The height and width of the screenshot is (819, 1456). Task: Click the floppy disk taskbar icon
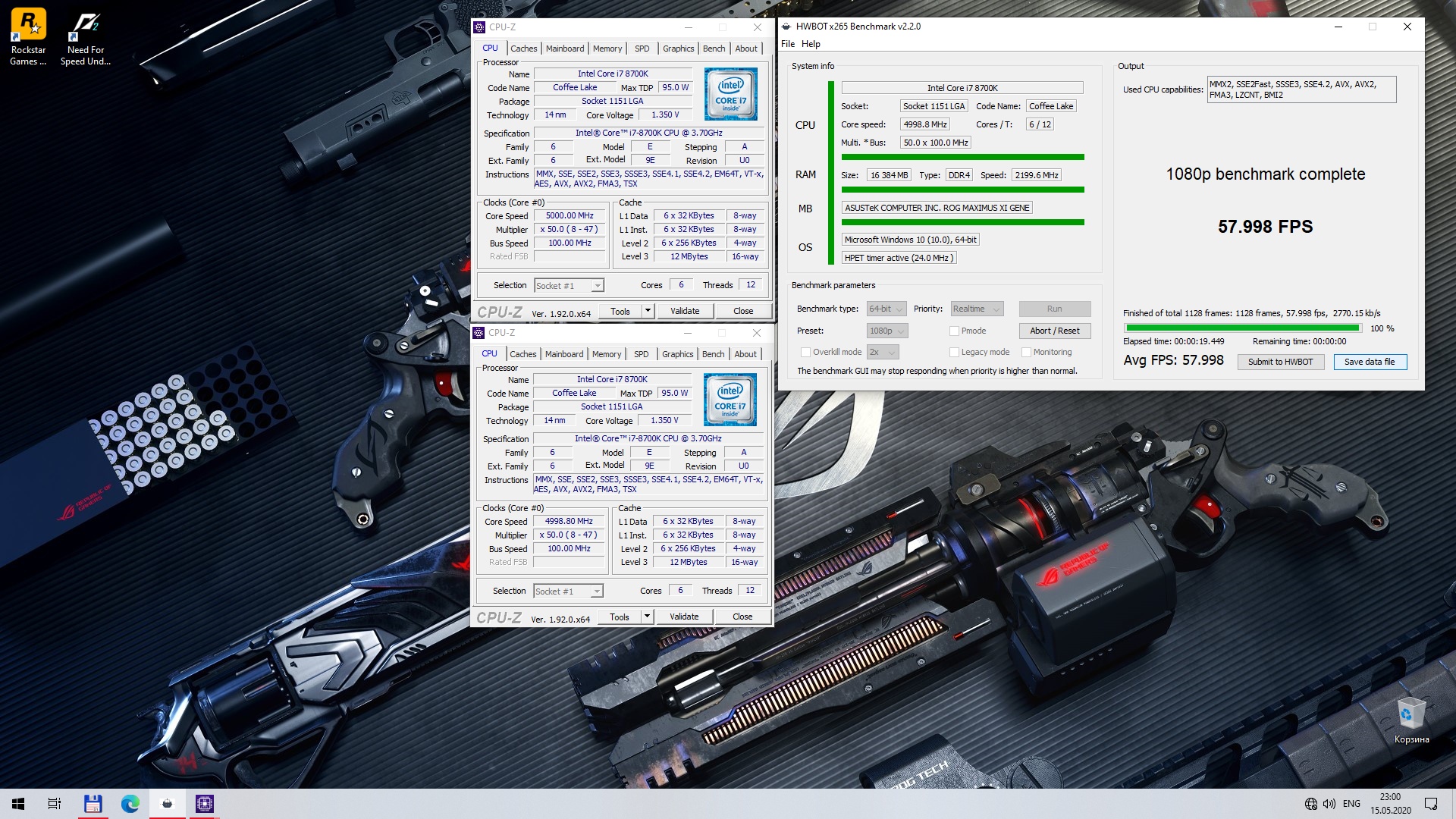point(93,804)
